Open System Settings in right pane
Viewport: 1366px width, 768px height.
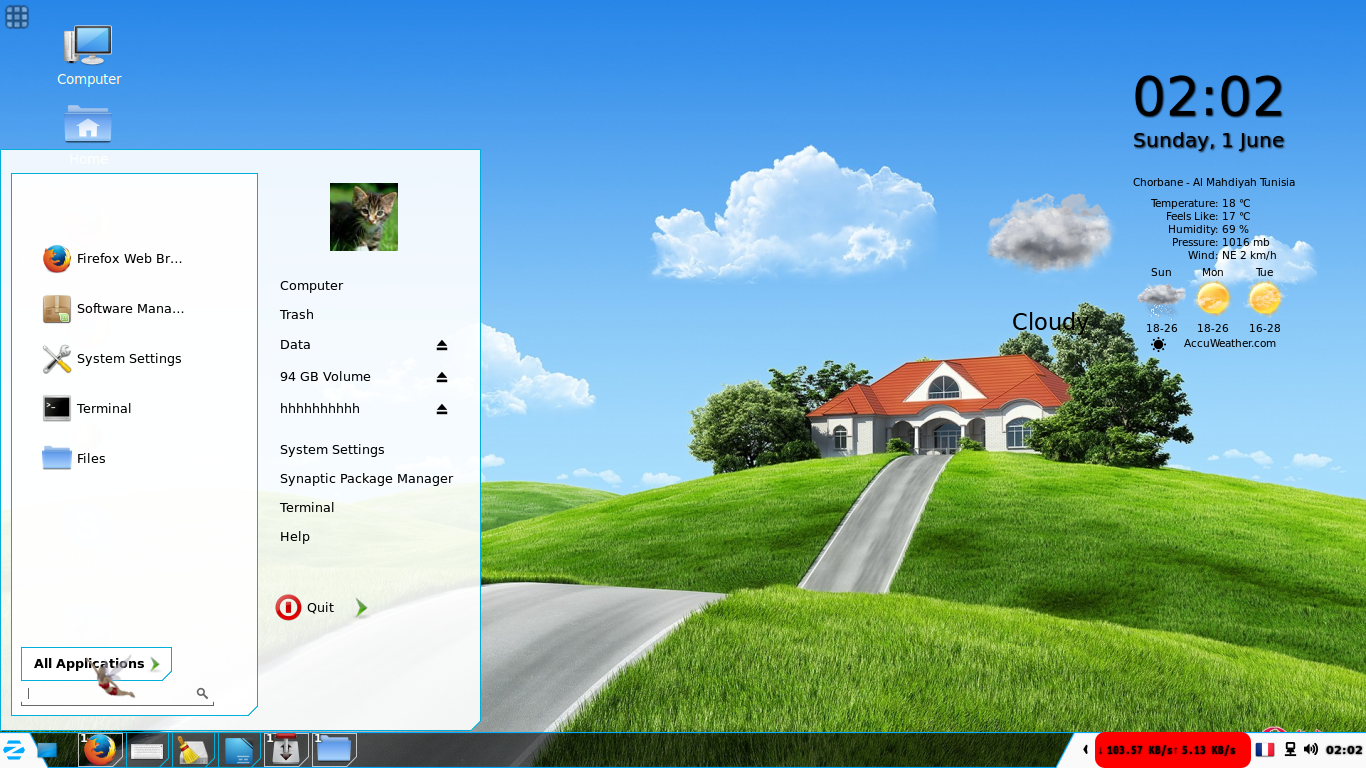pos(332,450)
